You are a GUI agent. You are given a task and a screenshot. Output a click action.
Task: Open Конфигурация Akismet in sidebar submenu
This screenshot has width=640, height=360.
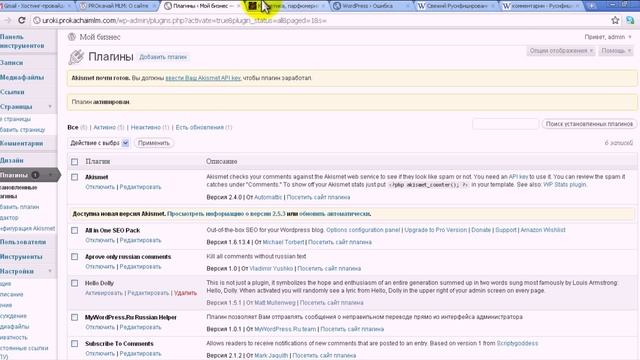coord(28,229)
